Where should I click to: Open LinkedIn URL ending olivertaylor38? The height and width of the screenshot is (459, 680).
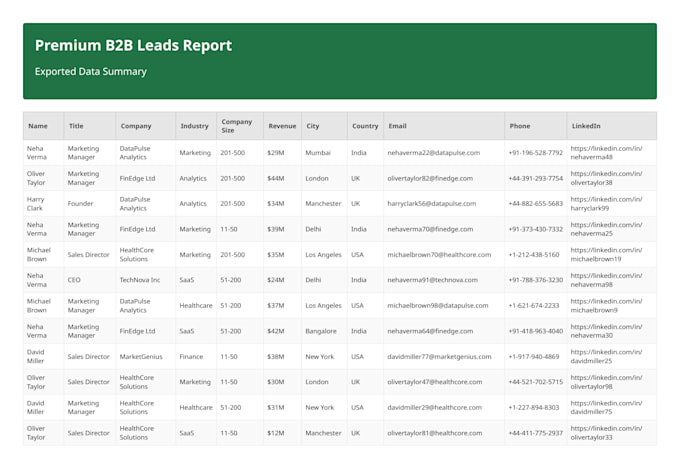coord(606,178)
